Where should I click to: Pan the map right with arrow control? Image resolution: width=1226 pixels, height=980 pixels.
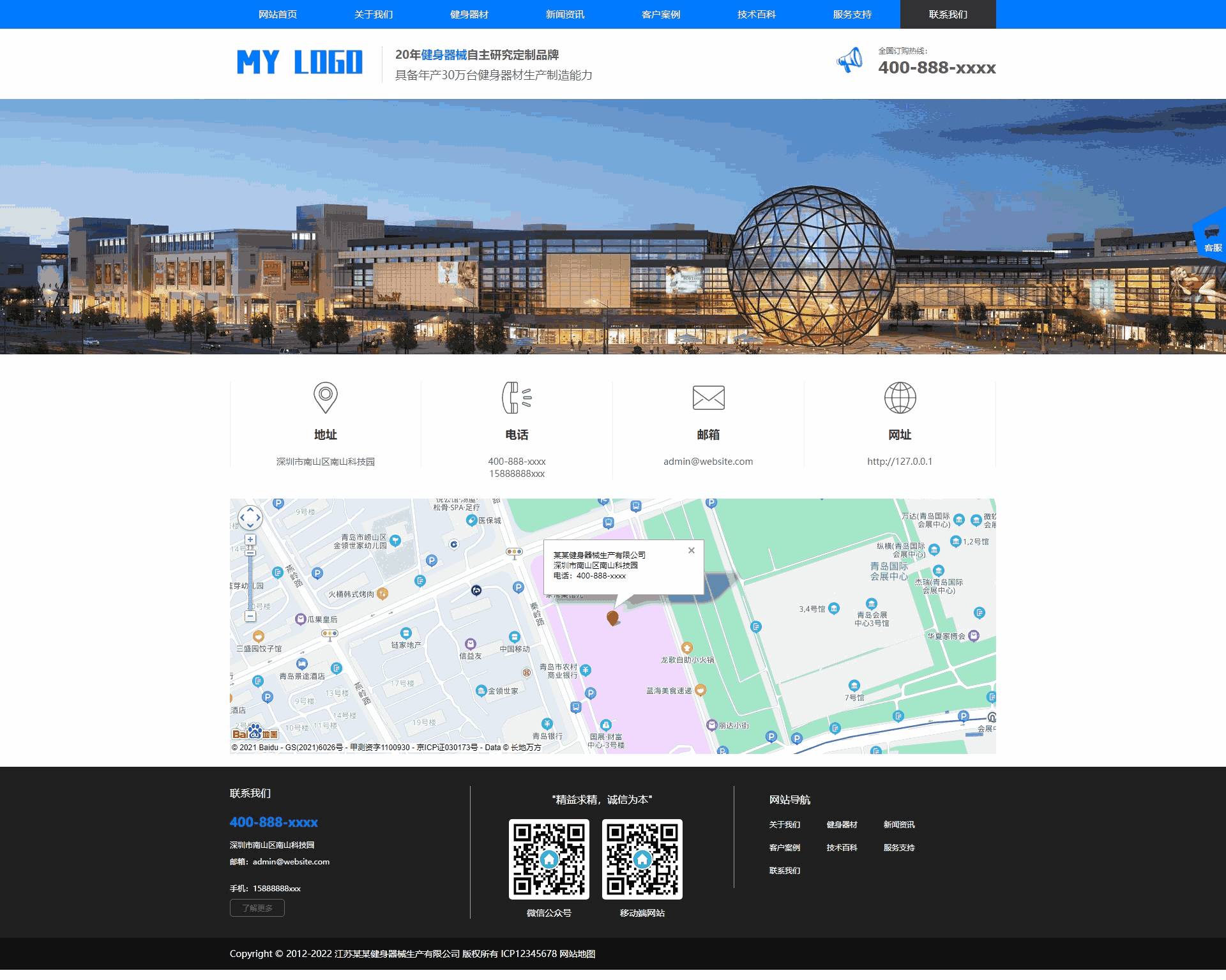coord(259,518)
